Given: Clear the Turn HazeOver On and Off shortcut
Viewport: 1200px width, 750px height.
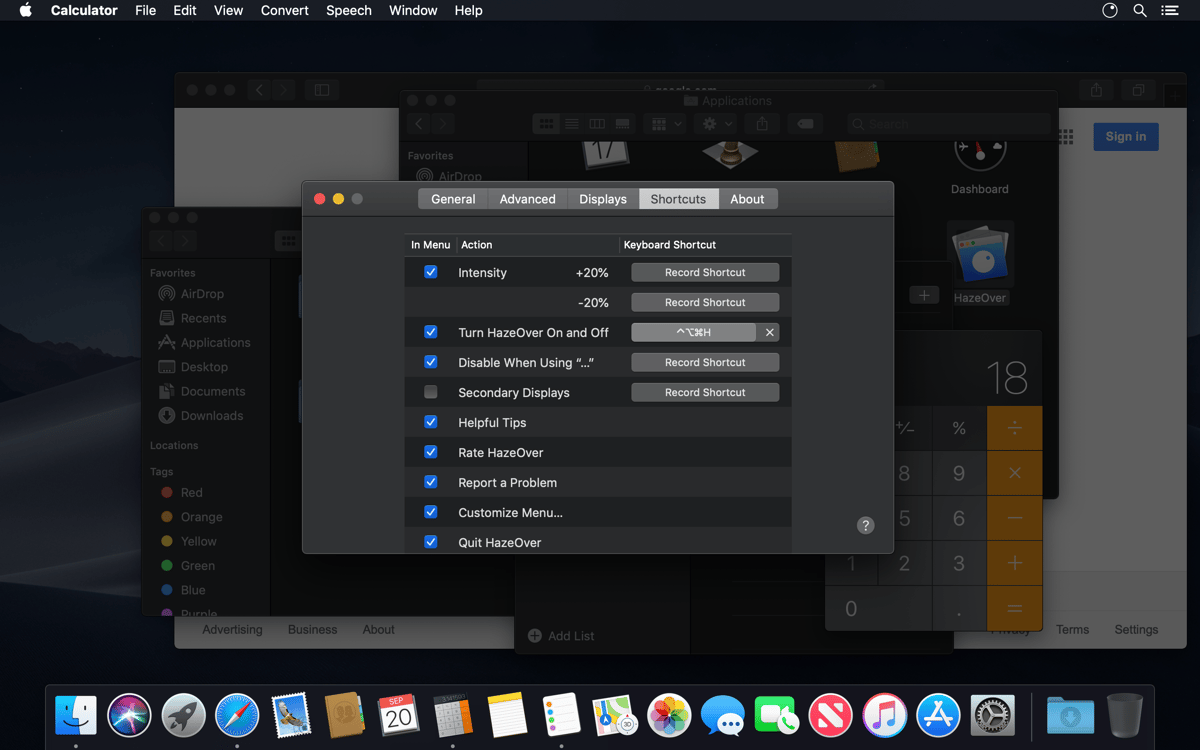Looking at the screenshot, I should click(x=769, y=331).
